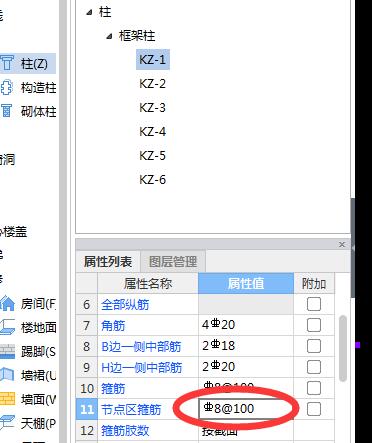372x443 pixels.
Task: Open the 墙面 wall surface icon
Action: pyautogui.click(x=7, y=399)
